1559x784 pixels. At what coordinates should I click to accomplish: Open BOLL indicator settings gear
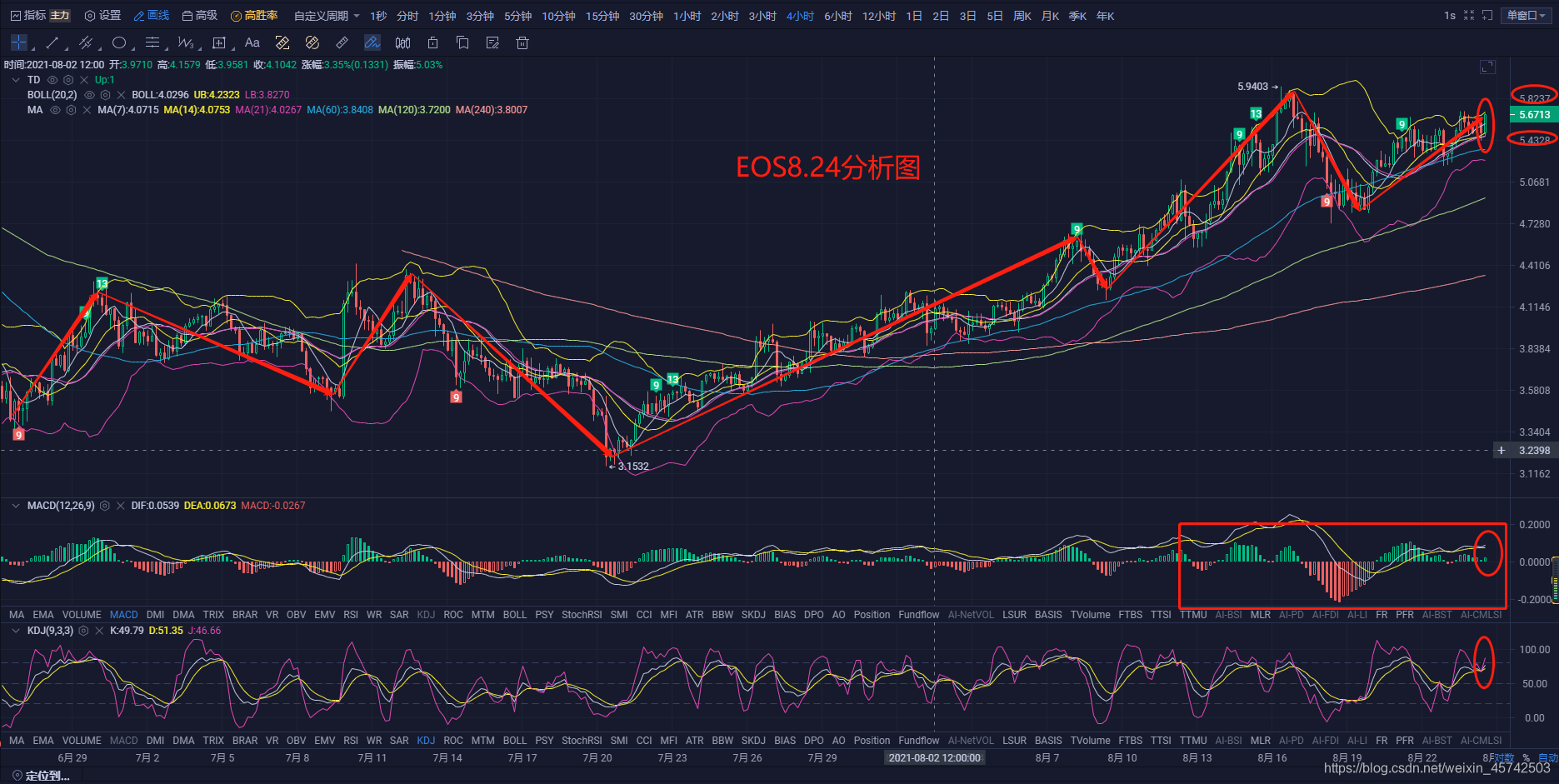105,95
